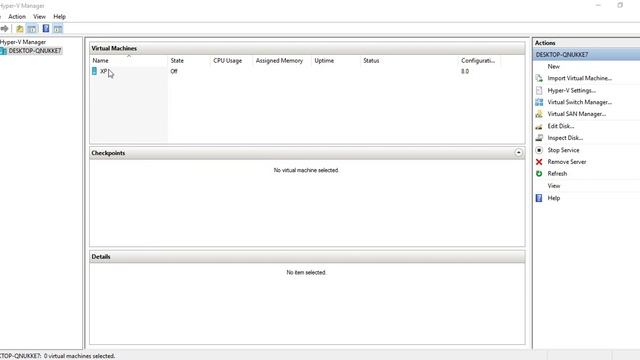Open Hyper-V Settings... action
Image resolution: width=640 pixels, height=360 pixels.
click(571, 91)
